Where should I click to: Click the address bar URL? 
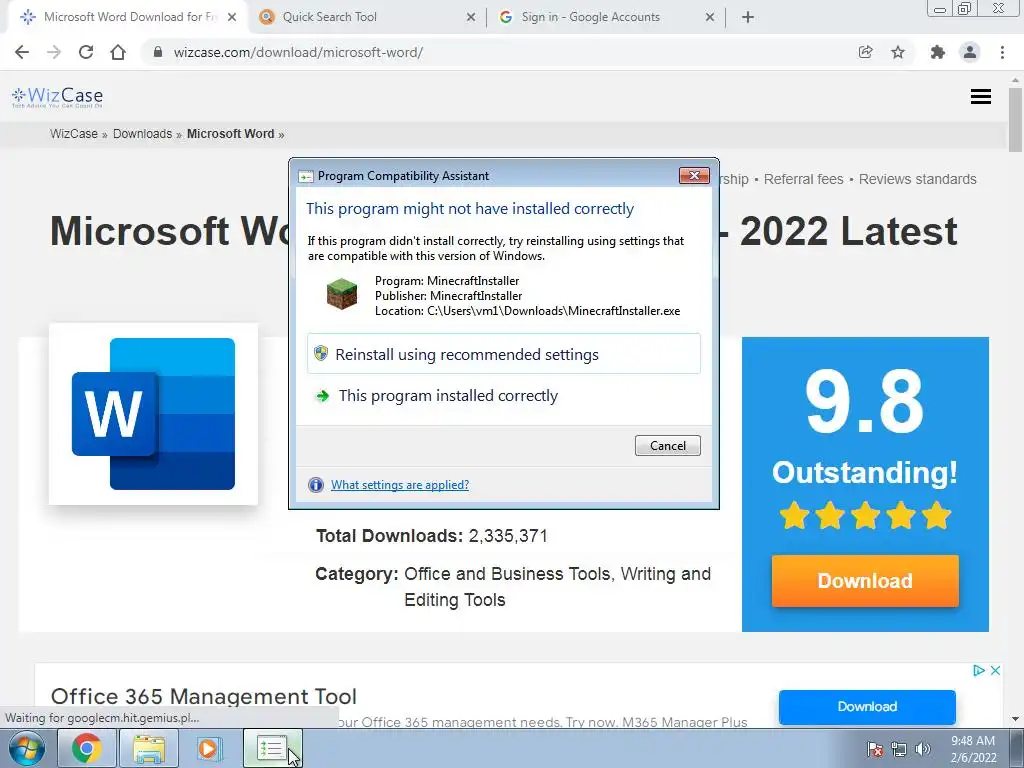pyautogui.click(x=298, y=52)
